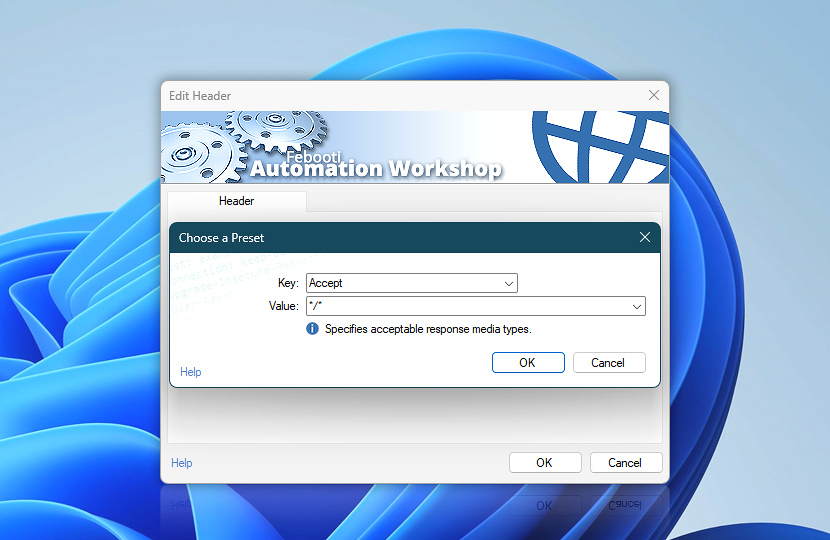Close the Choose a Preset dialog
Image resolution: width=830 pixels, height=540 pixels.
tap(645, 237)
